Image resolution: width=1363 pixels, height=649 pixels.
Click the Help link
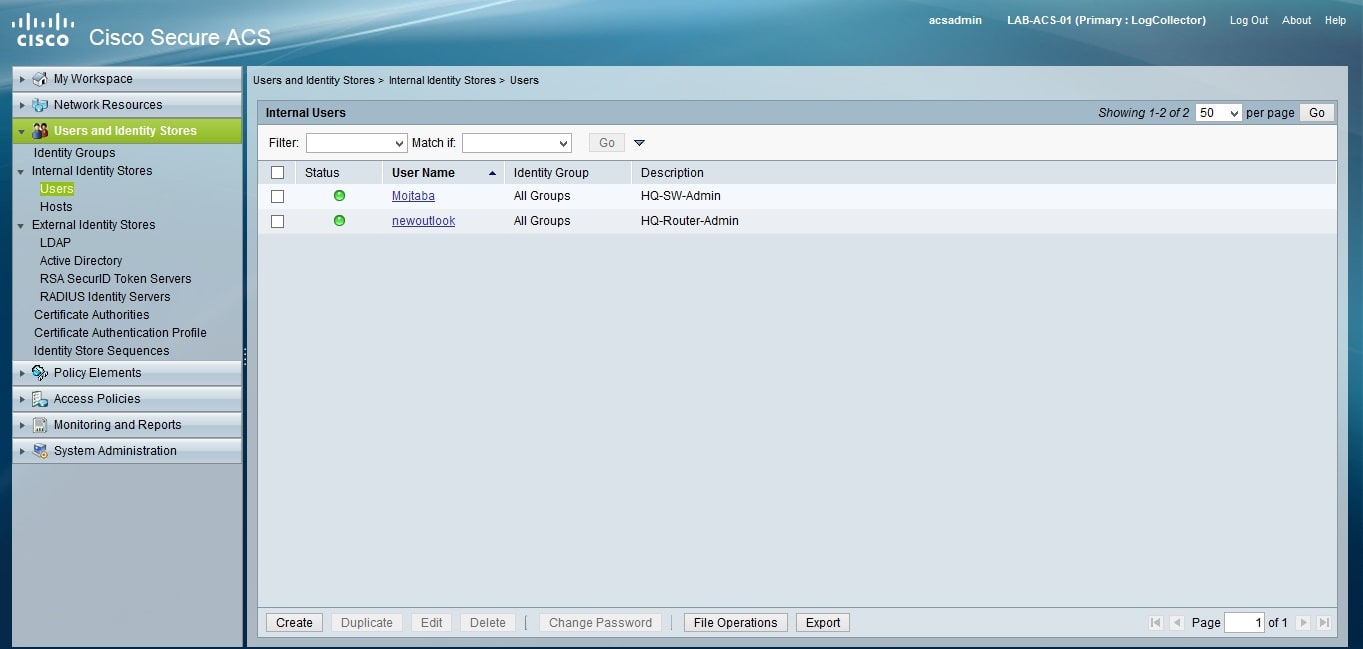[1335, 20]
